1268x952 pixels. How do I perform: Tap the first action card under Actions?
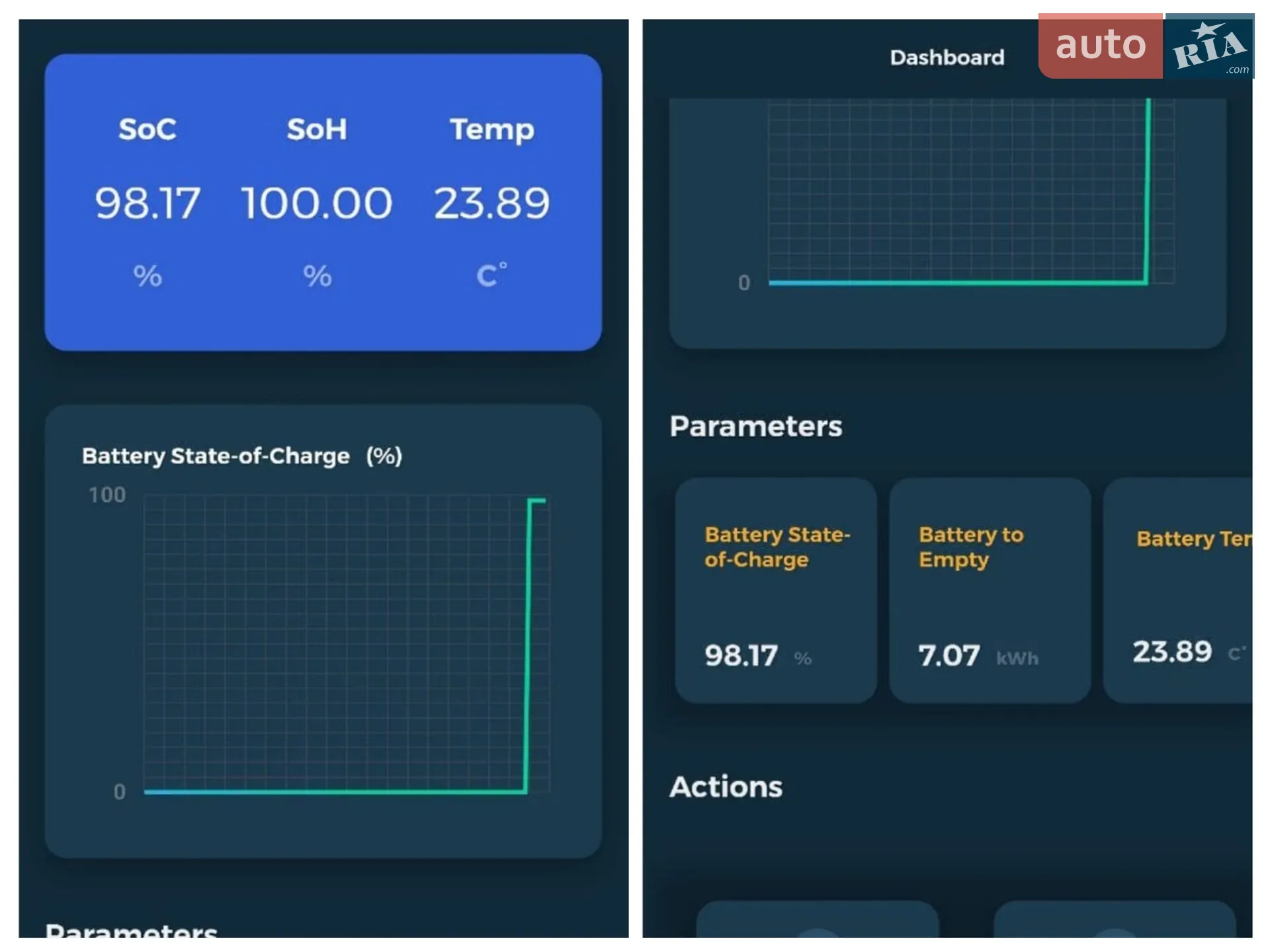[x=817, y=919]
